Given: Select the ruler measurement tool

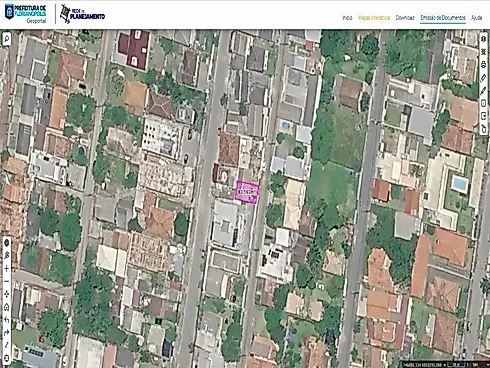Looking at the screenshot, I should 483,78.
